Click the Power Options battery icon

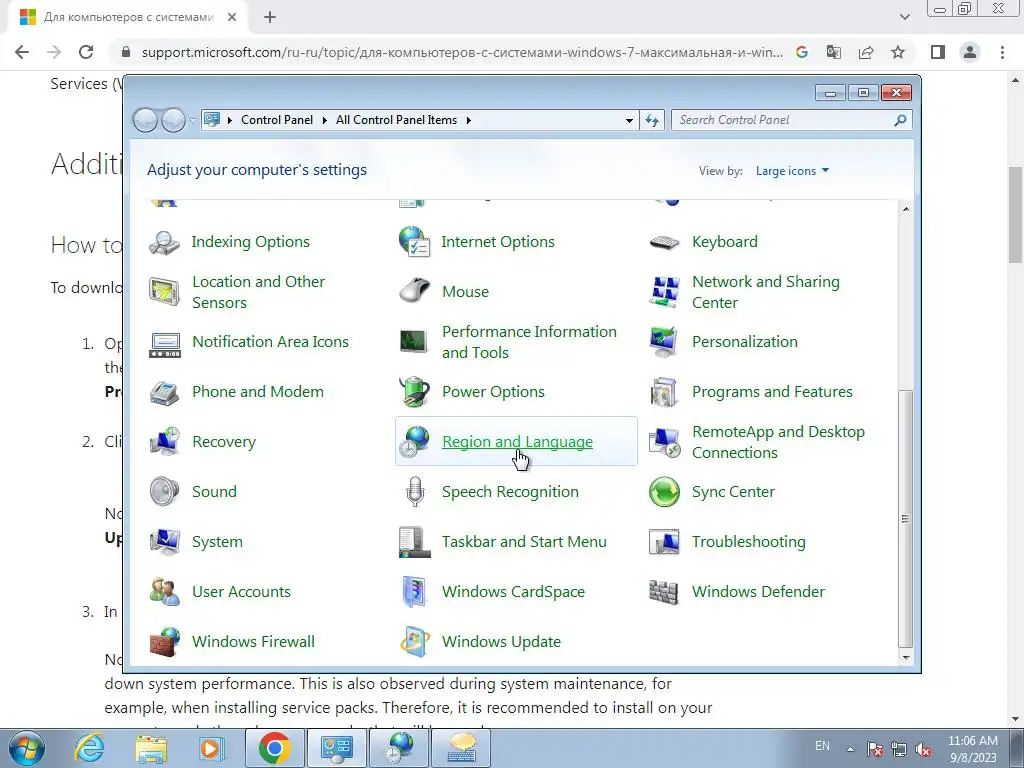pos(414,391)
